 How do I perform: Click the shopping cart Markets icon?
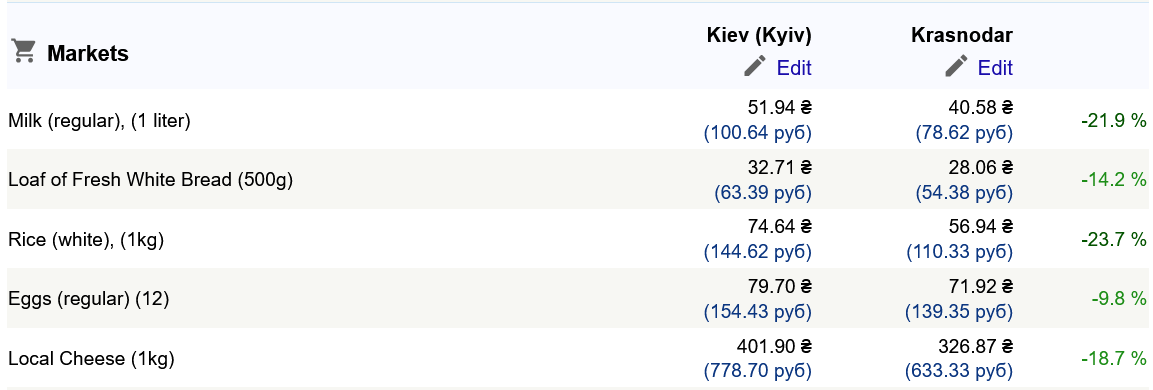point(24,52)
